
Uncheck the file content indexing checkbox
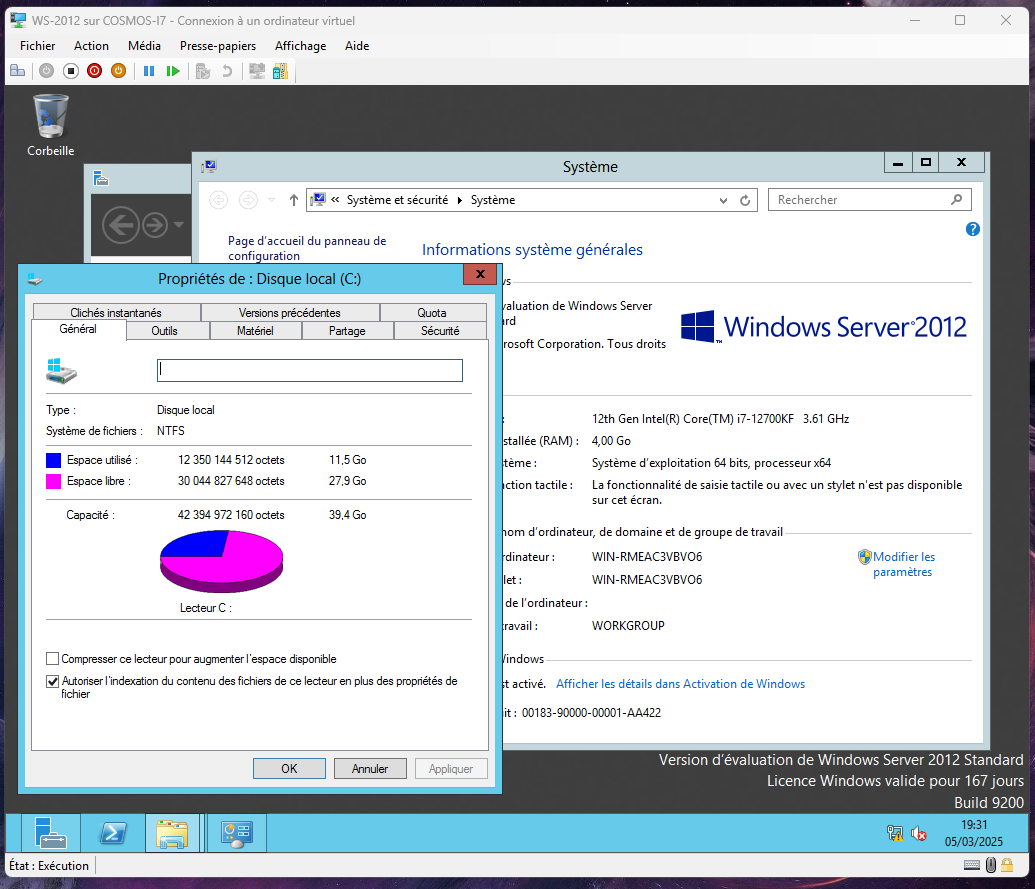point(53,682)
